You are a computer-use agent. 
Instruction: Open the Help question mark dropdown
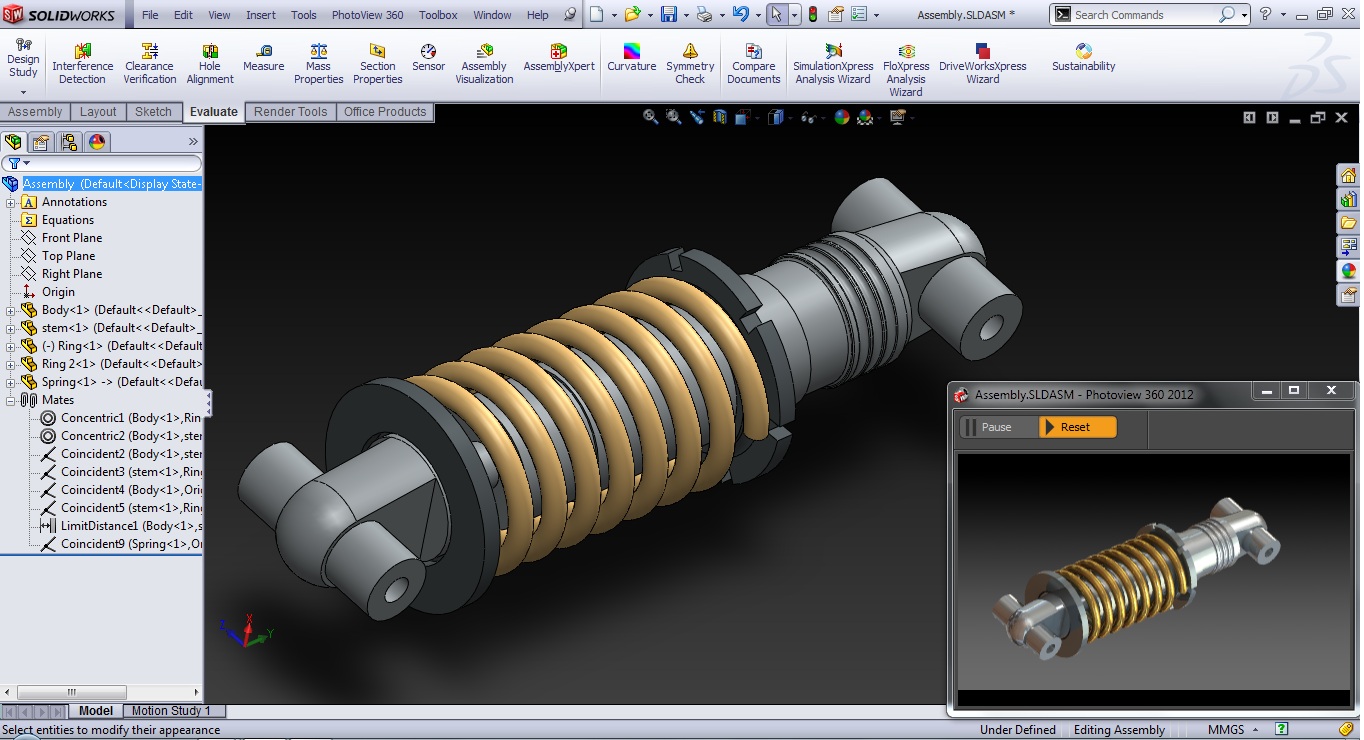(x=1283, y=15)
